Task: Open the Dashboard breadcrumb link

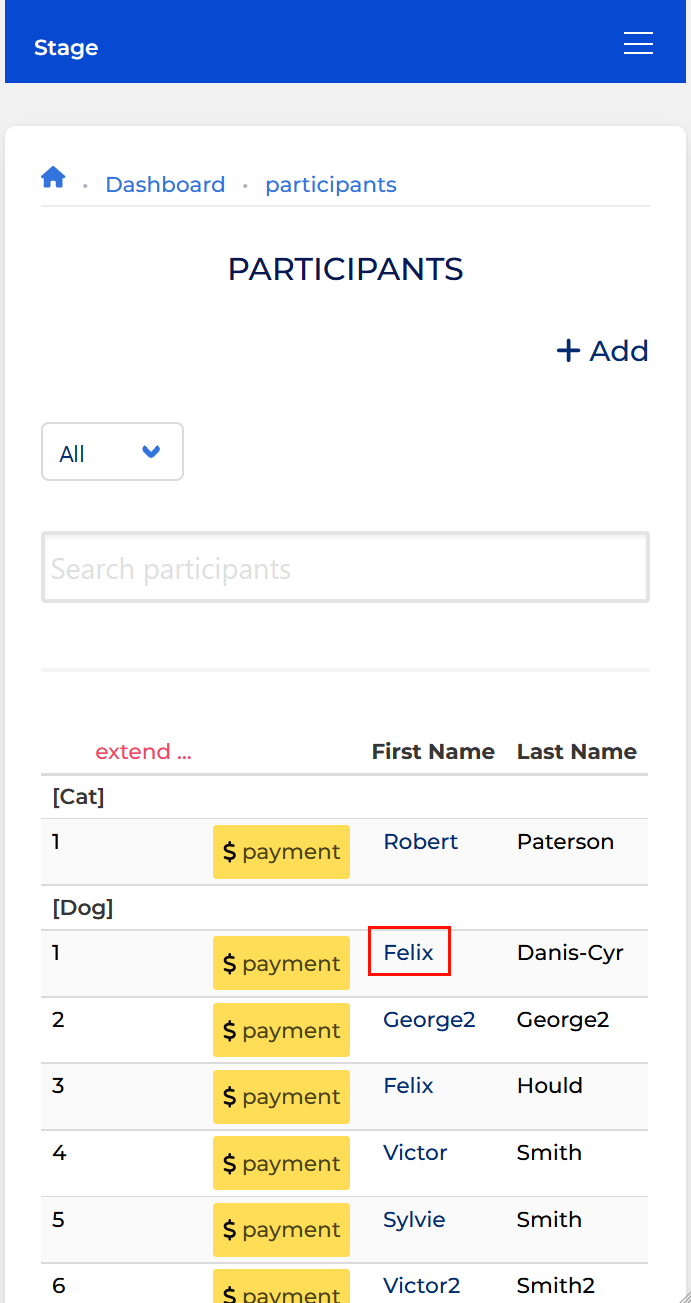Action: [165, 185]
